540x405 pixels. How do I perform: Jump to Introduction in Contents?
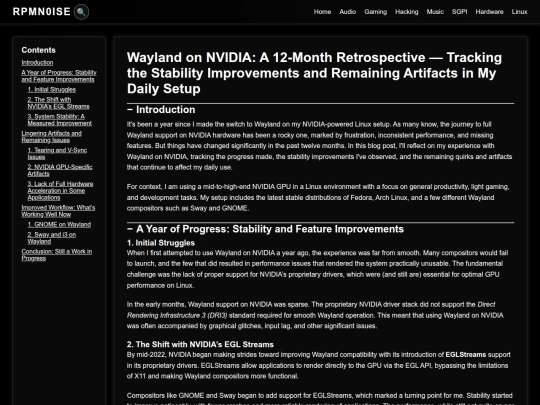tap(37, 63)
